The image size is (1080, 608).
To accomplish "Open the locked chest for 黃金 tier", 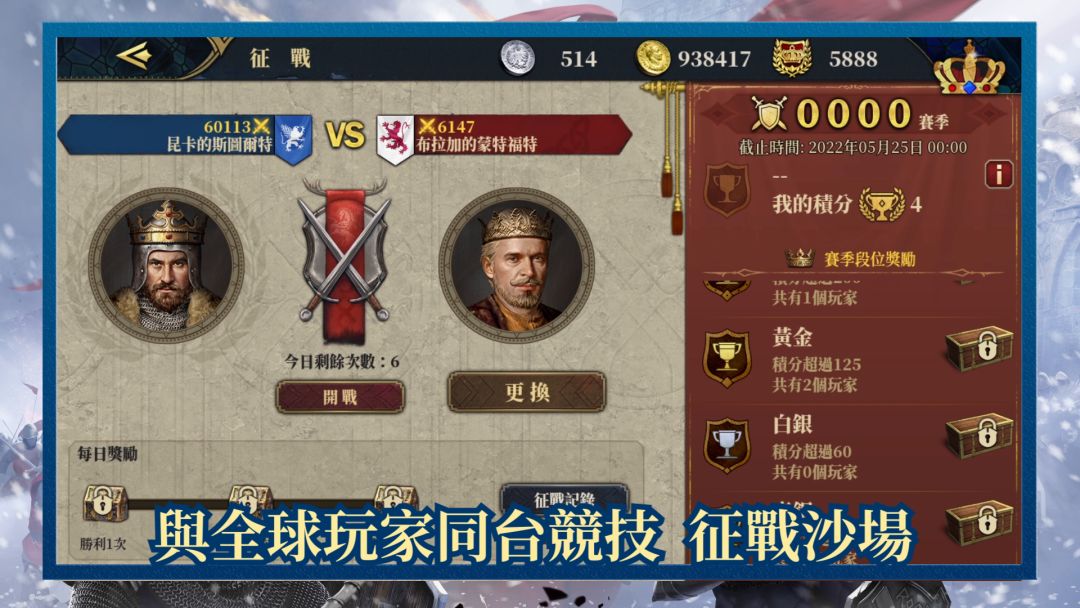I will [979, 348].
